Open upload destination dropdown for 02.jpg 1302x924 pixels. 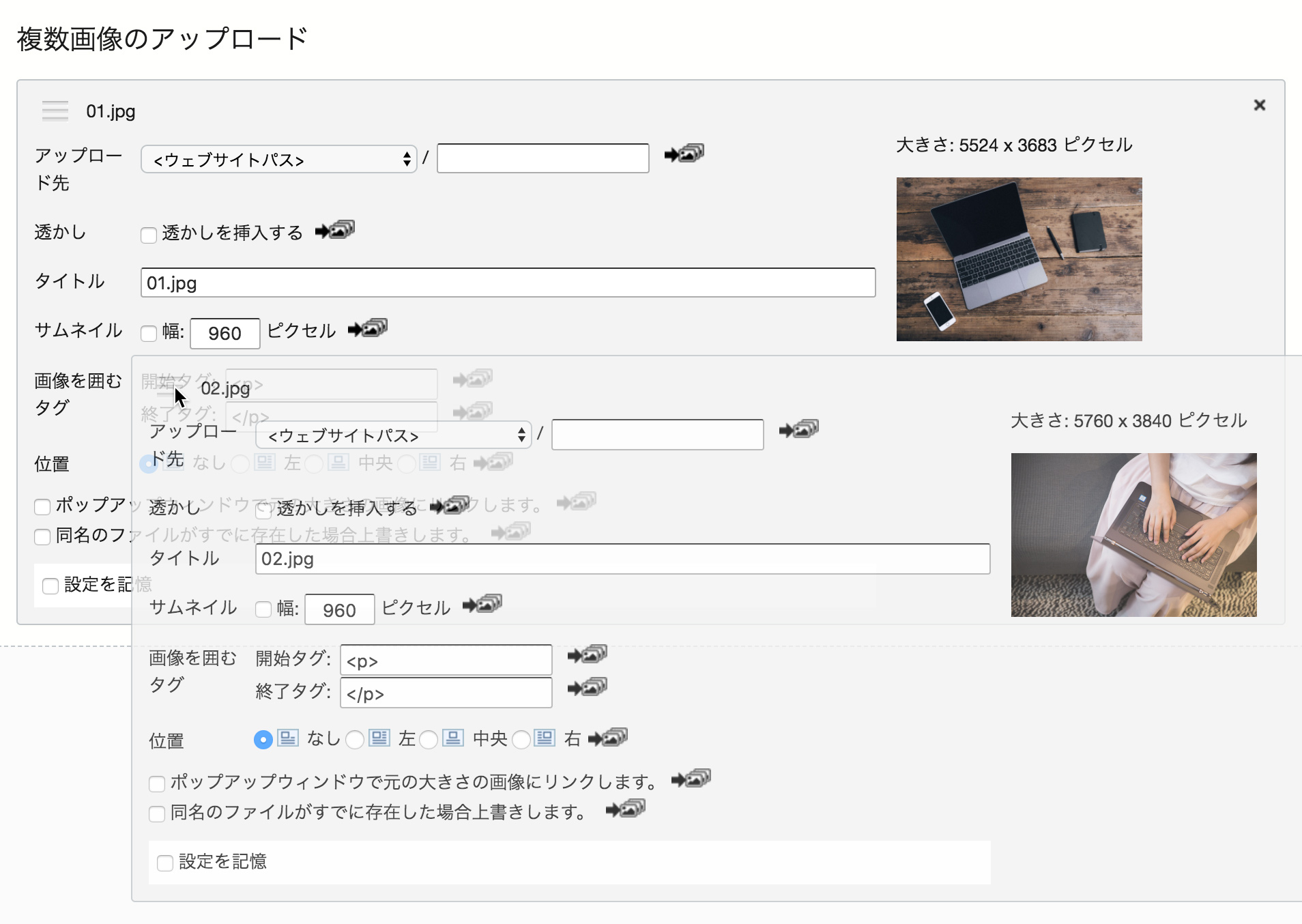(x=393, y=435)
